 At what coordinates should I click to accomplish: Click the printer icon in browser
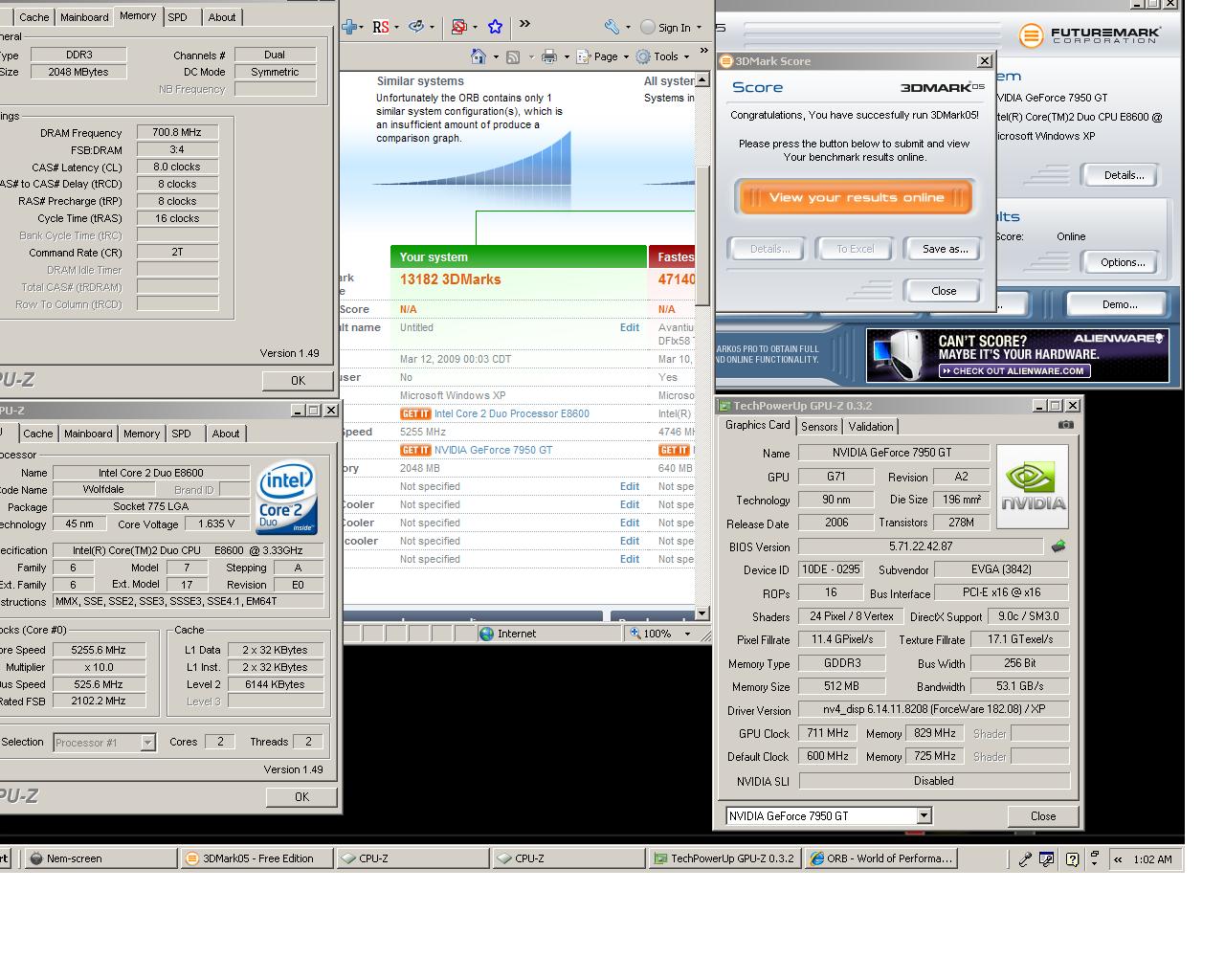coord(548,56)
